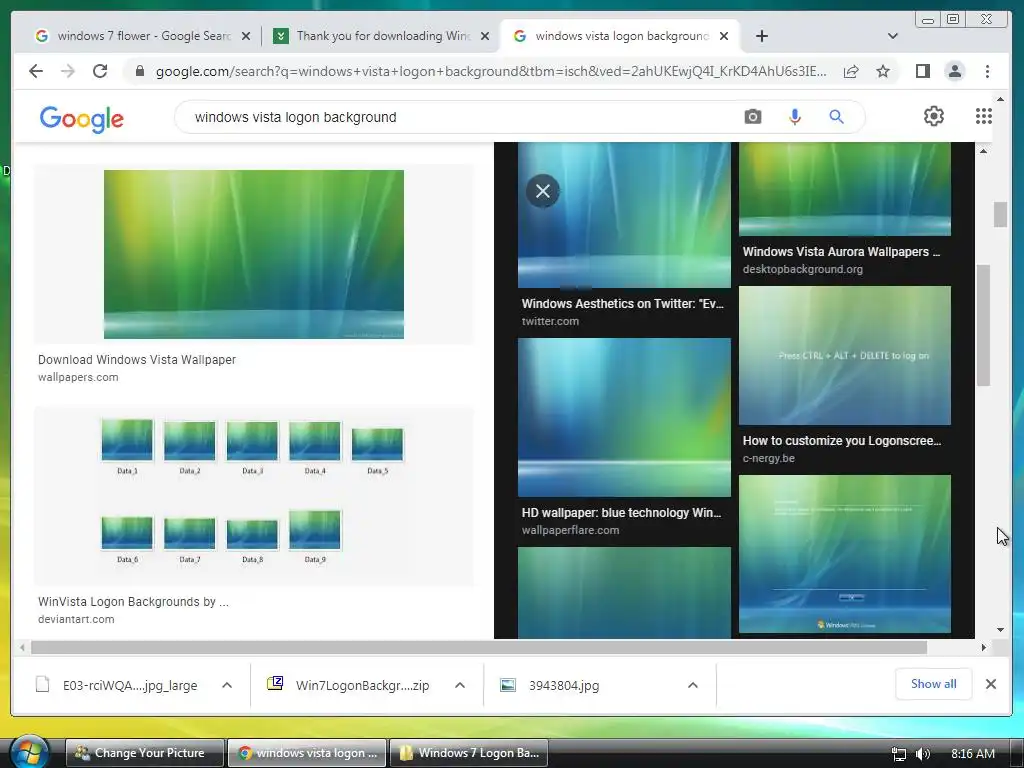Share this page using share icon
1024x768 pixels.
(x=850, y=71)
